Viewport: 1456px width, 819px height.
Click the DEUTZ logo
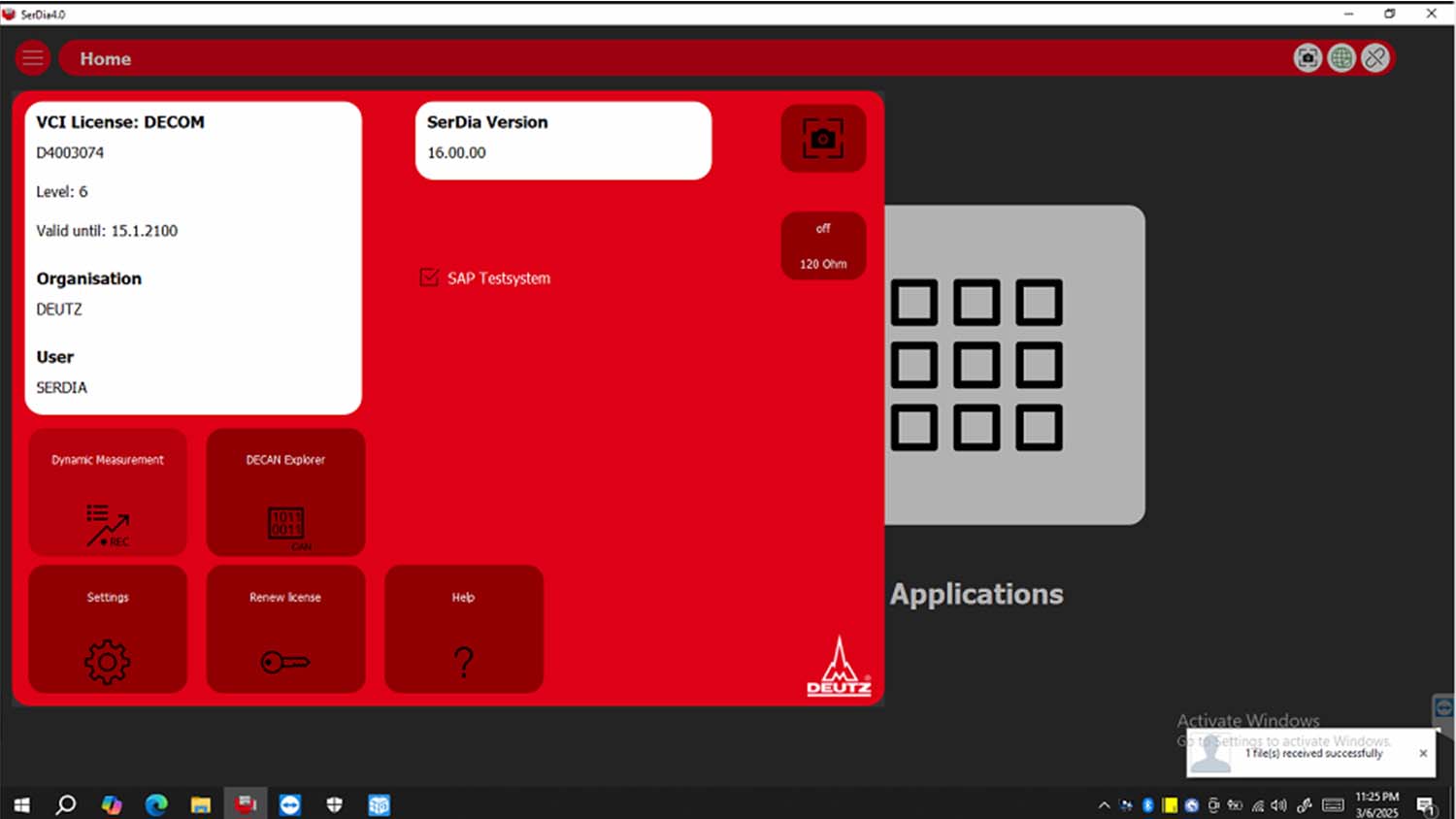[839, 668]
